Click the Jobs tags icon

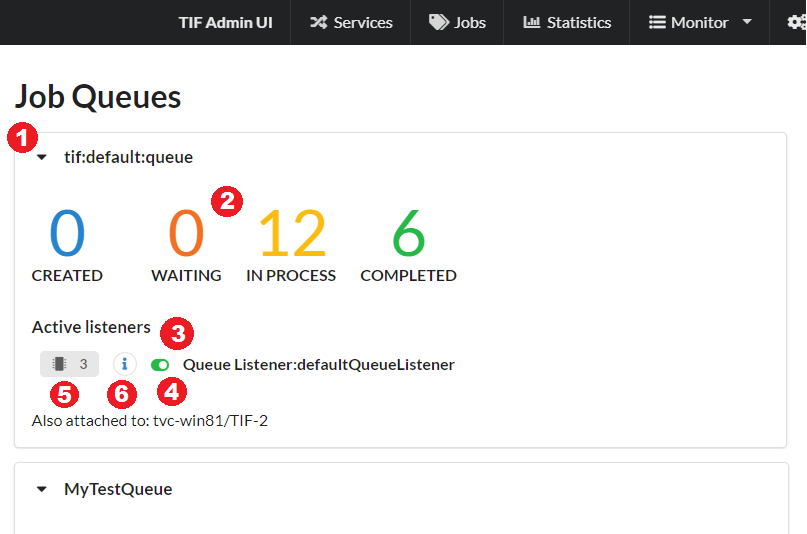pos(438,22)
